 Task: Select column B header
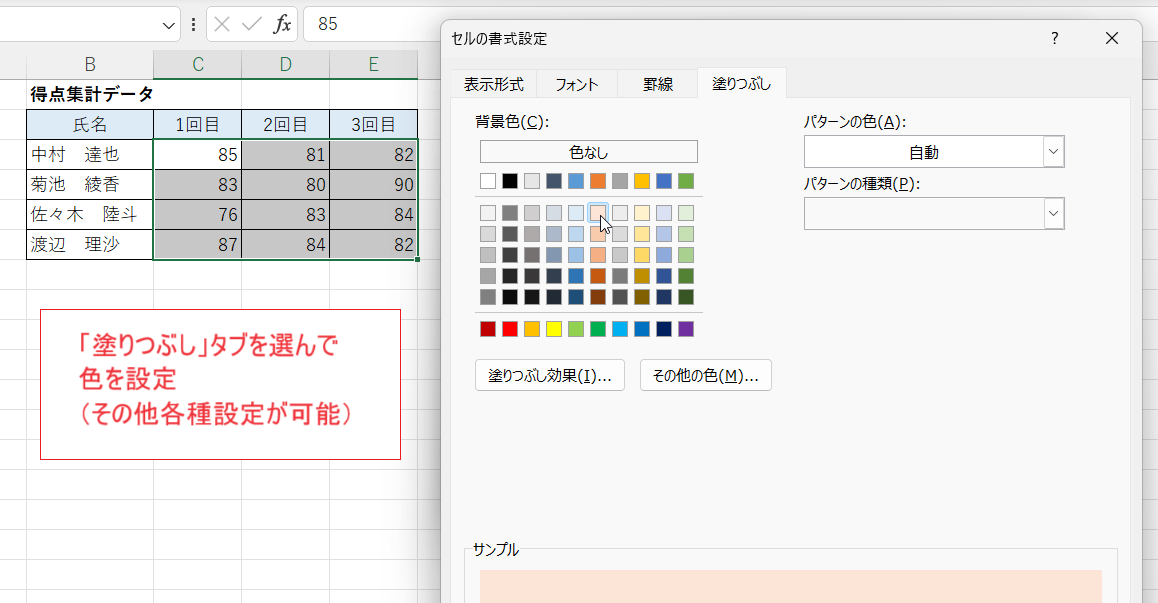89,64
